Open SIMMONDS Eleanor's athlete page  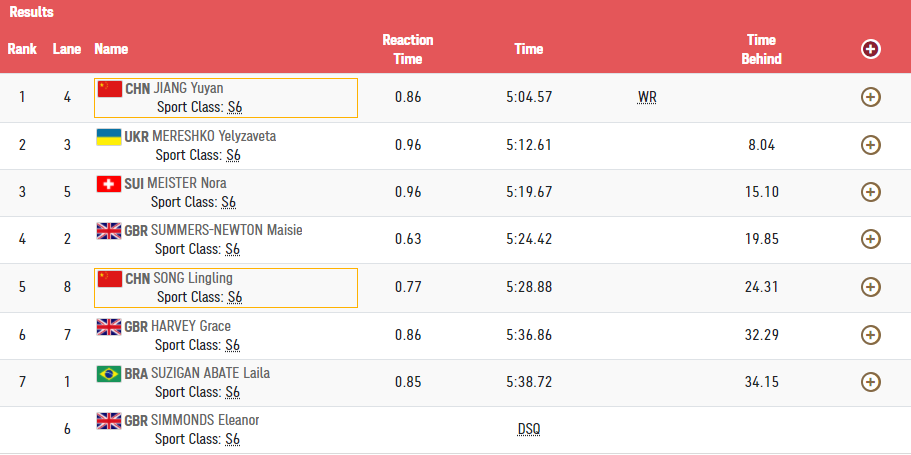pyautogui.click(x=205, y=420)
